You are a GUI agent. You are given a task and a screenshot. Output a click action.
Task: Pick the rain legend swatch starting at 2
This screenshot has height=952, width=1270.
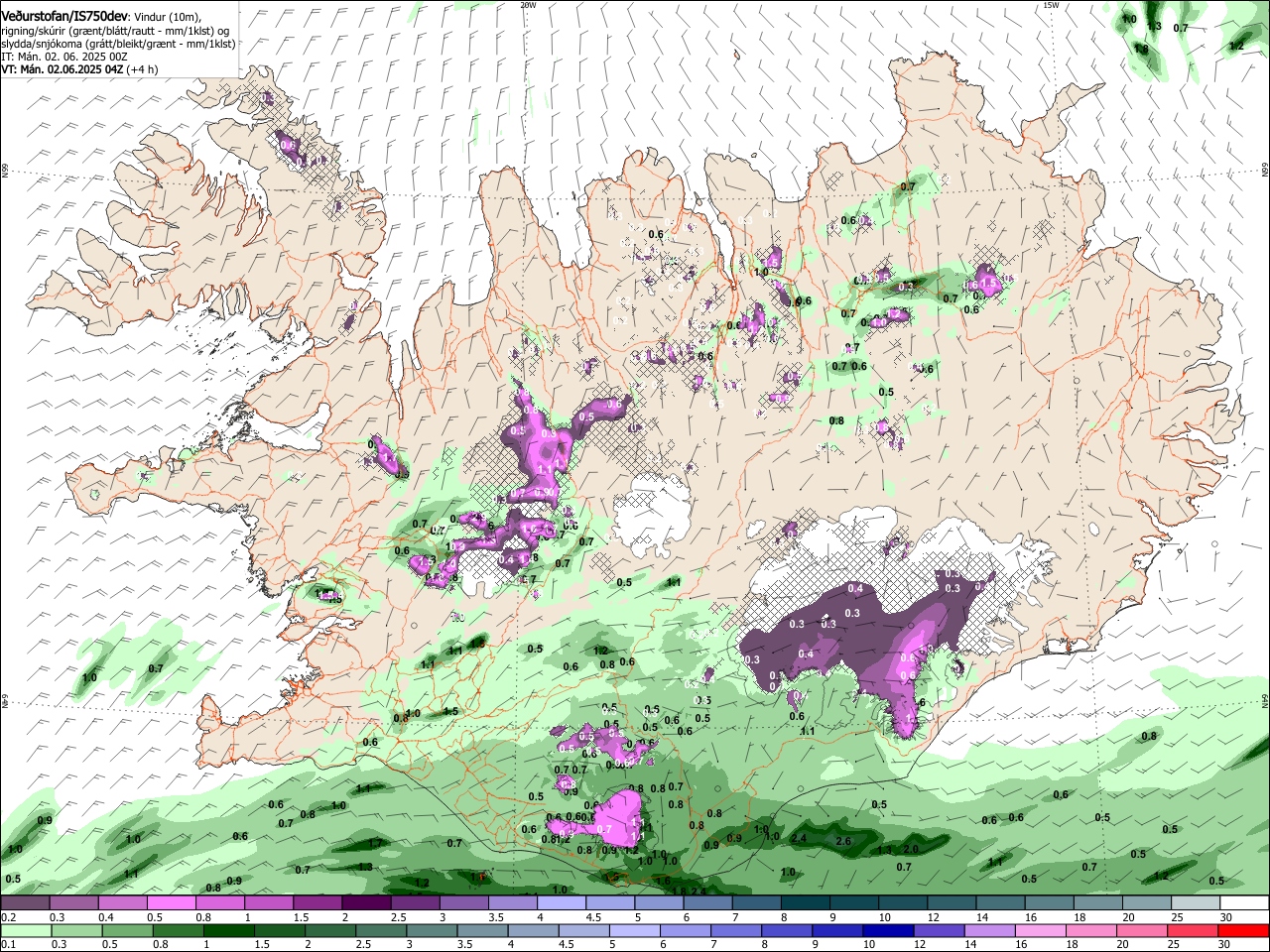(x=330, y=930)
